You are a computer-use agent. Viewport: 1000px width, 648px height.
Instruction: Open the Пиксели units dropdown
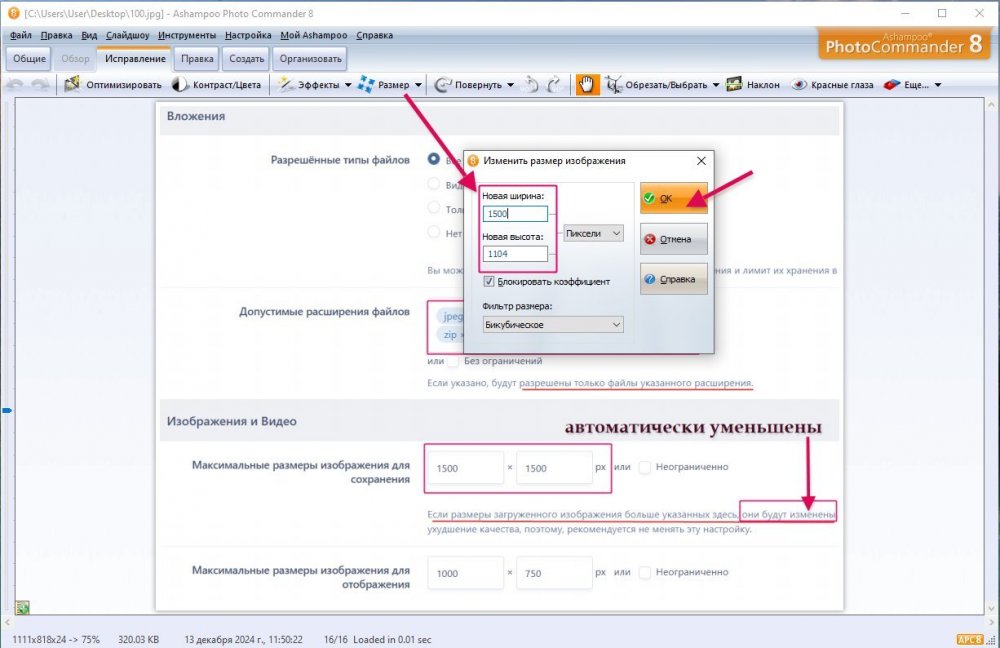tap(593, 233)
